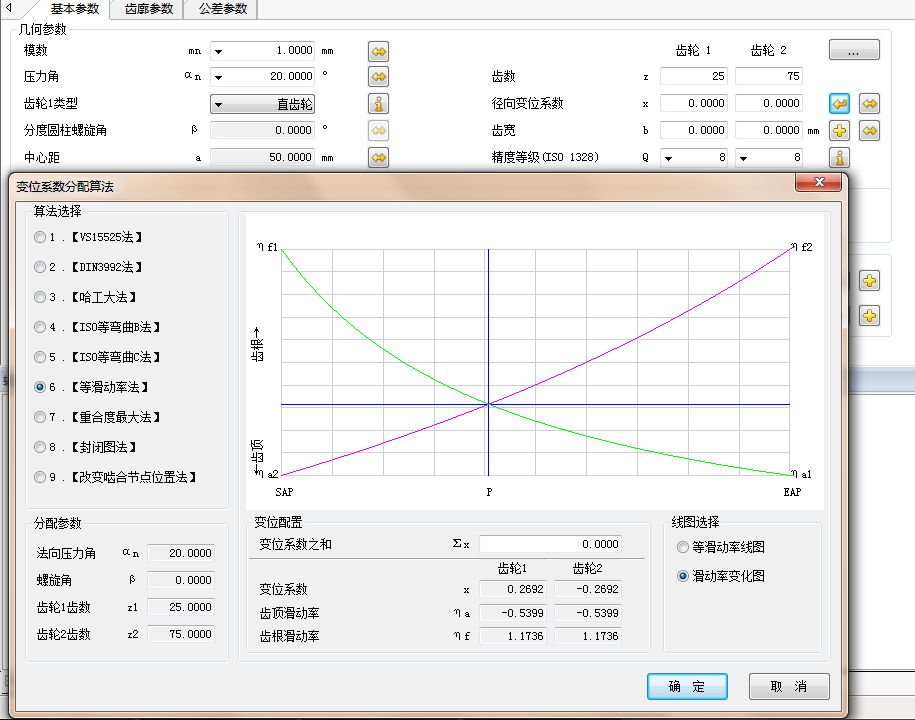Screen dimensions: 915x720
Task: Click gear 2 齿根滑动率 value 1.1736
Action: (588, 636)
